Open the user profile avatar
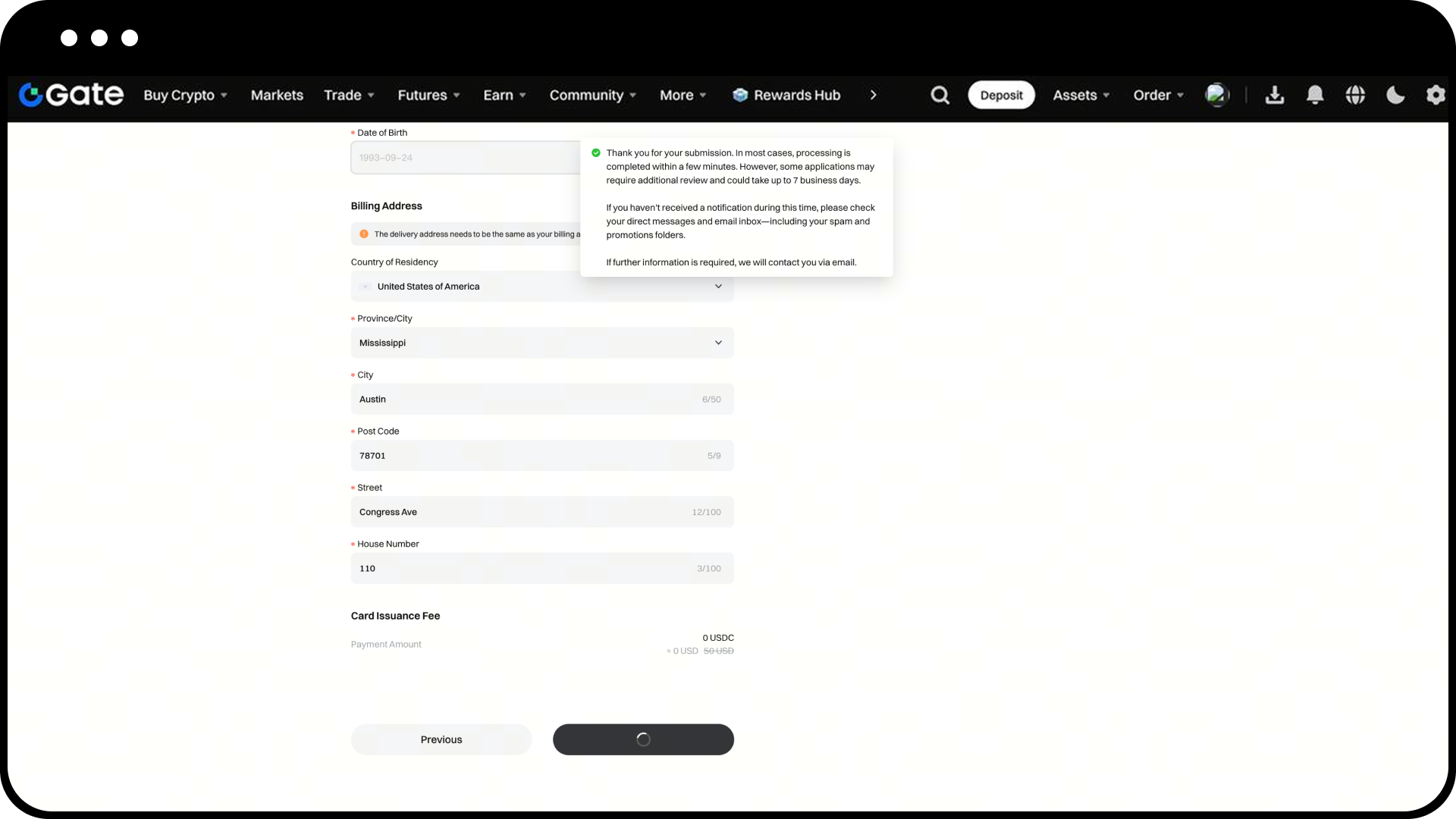 [1217, 95]
